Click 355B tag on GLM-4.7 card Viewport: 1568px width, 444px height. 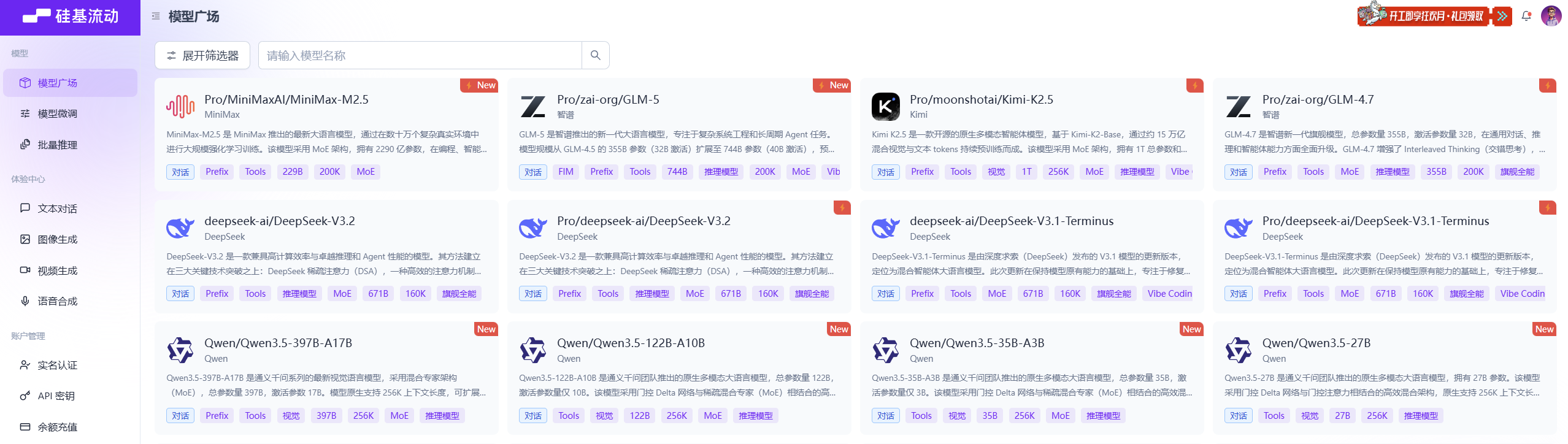[x=1436, y=172]
